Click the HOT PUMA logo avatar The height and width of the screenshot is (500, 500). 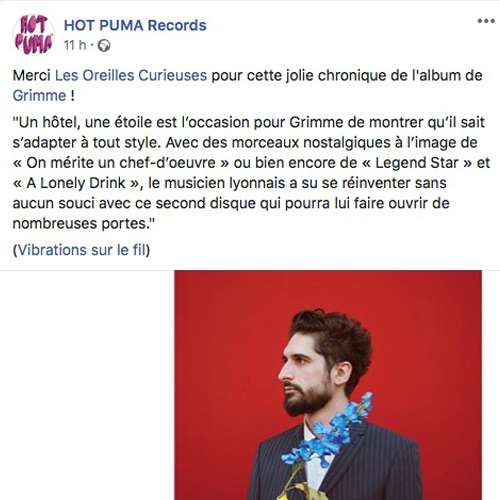tap(34, 34)
